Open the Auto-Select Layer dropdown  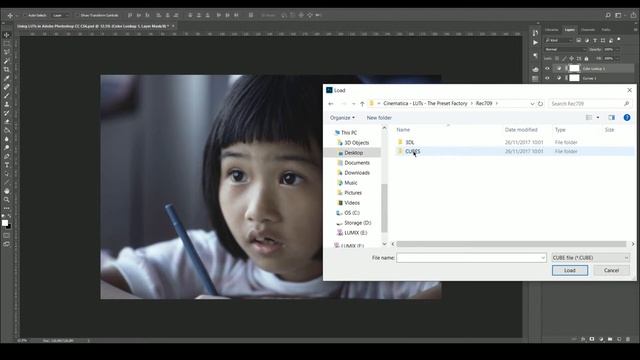[x=60, y=15]
